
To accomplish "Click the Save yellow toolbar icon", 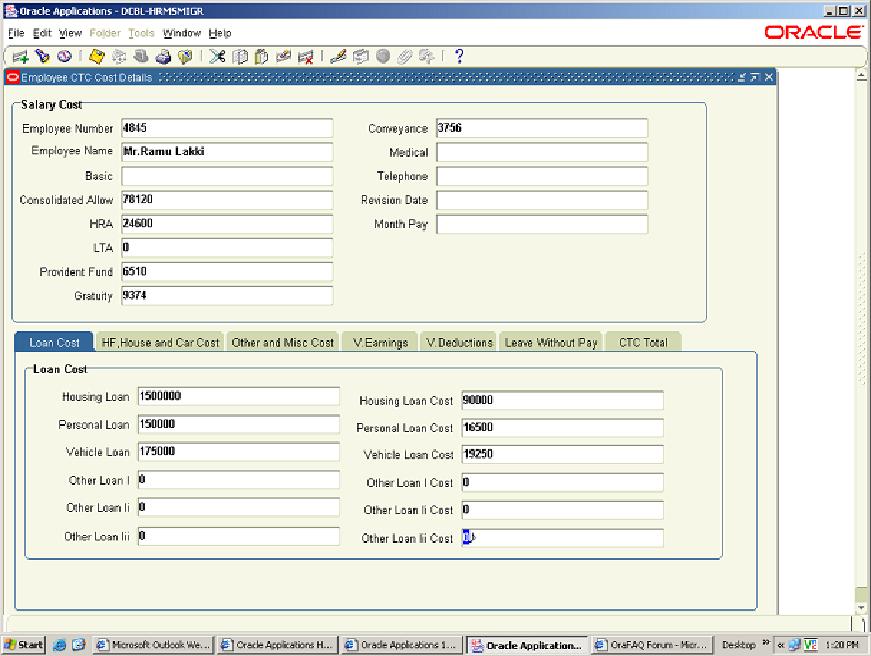I will 97,57.
